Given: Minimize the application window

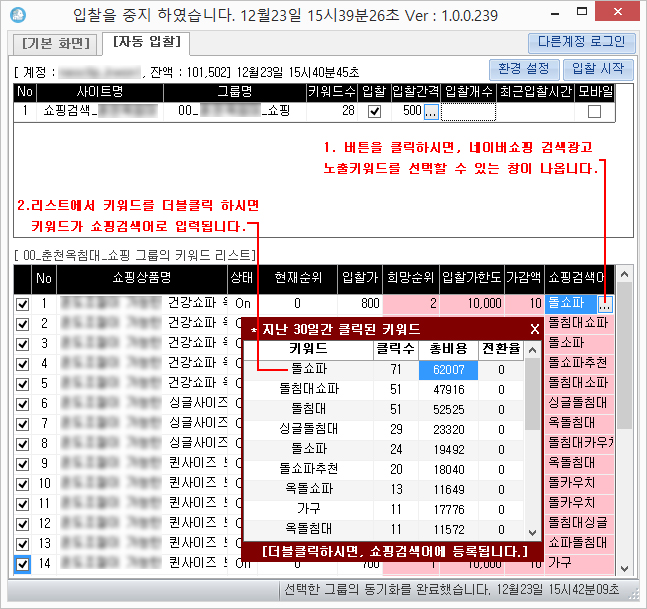Looking at the screenshot, I should coord(555,13).
